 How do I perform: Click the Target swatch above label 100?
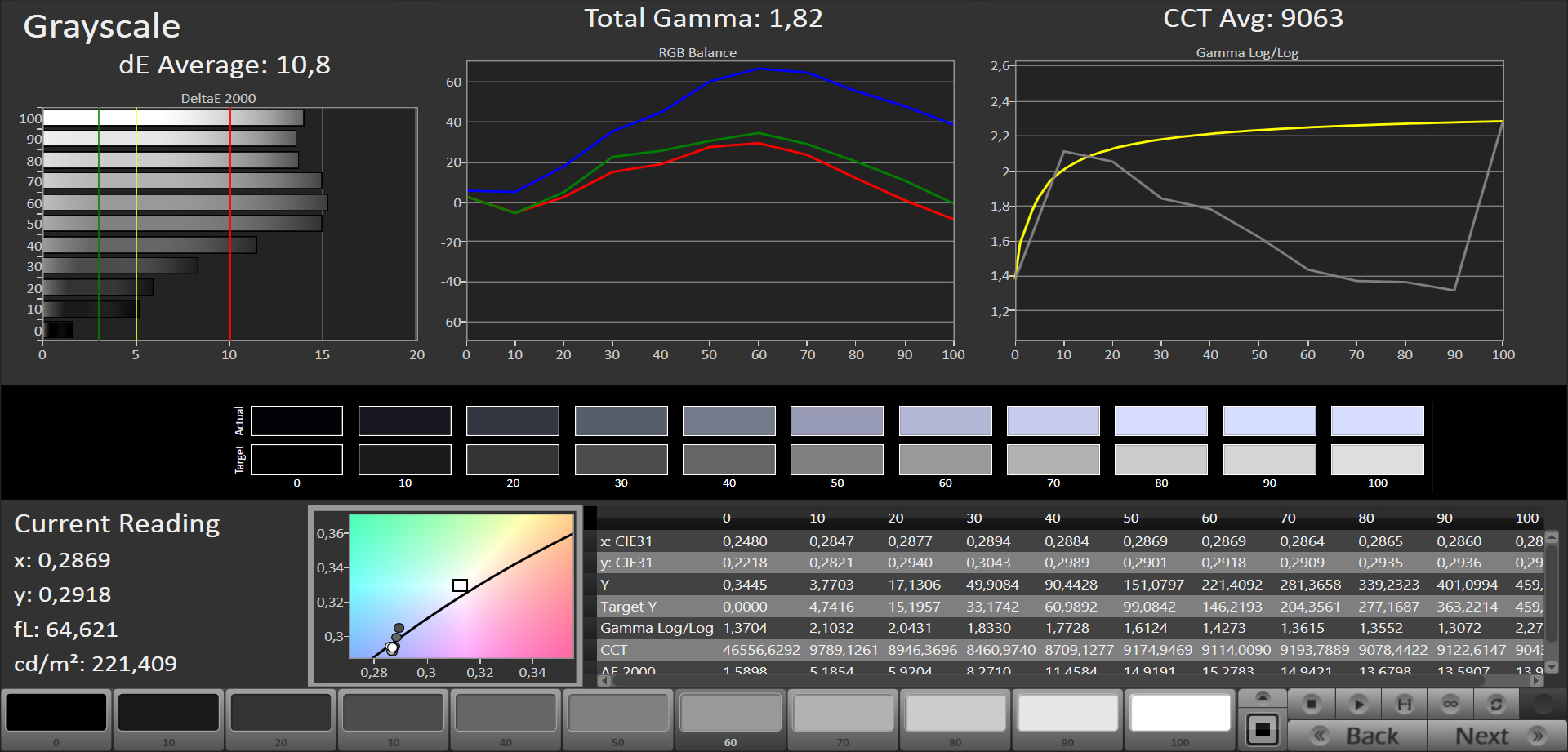(1378, 460)
